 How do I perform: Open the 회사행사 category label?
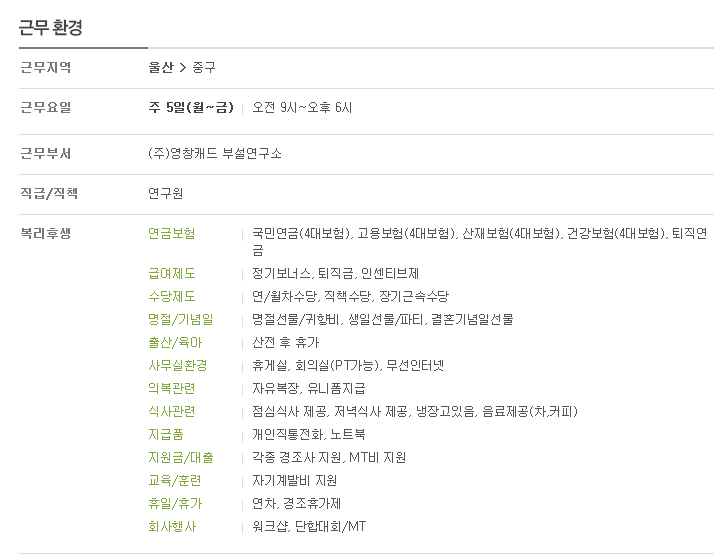pos(172,526)
